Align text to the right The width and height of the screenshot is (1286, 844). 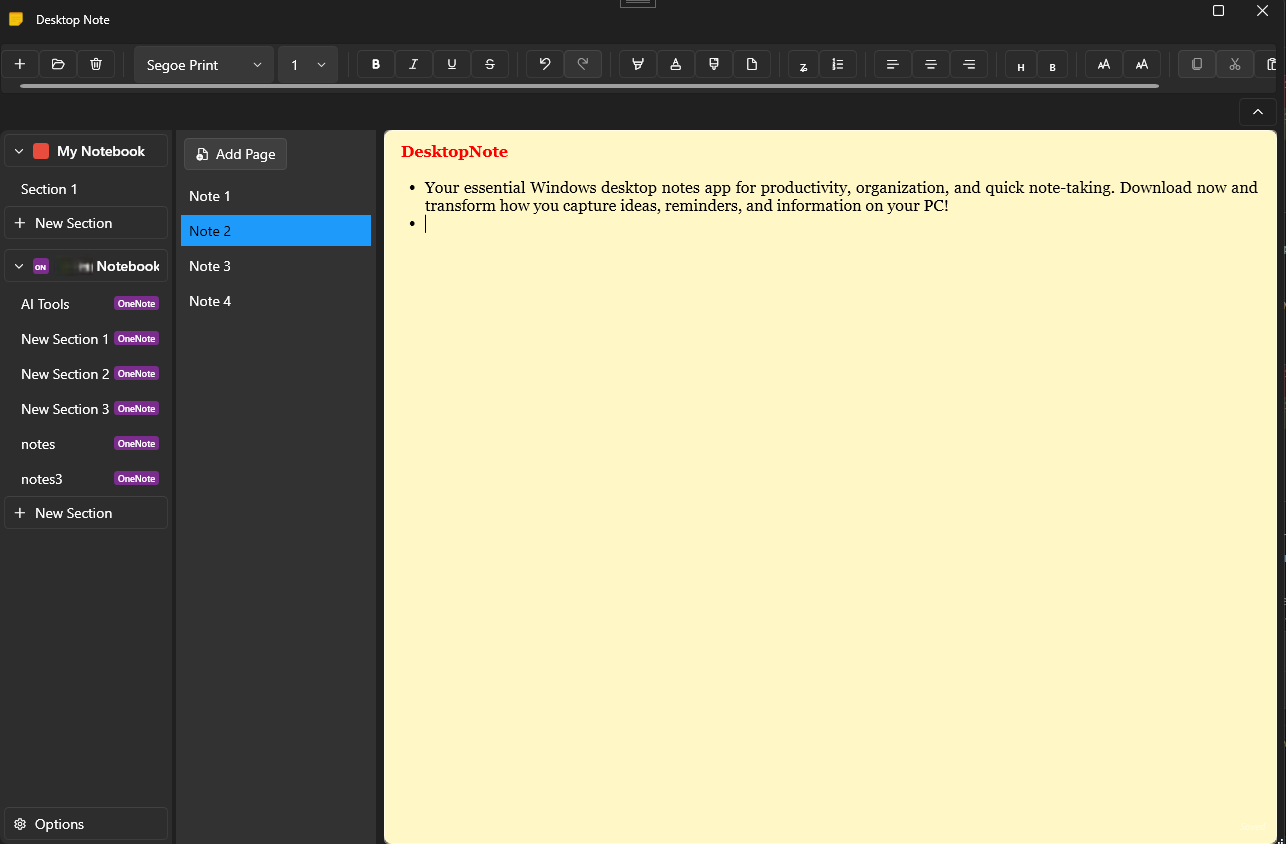[x=969, y=64]
